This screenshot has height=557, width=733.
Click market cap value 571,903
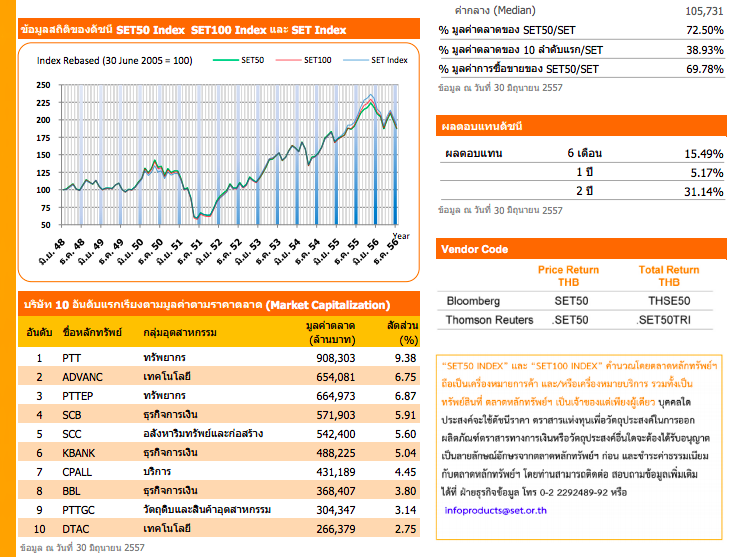(336, 415)
